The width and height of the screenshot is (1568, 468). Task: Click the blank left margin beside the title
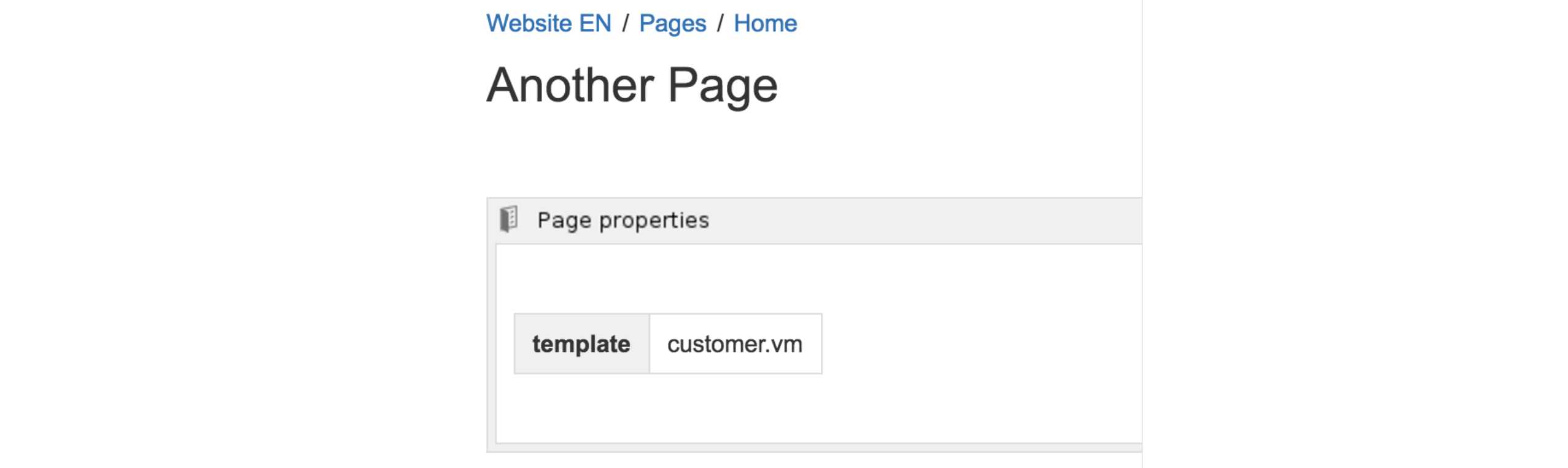coord(246,85)
